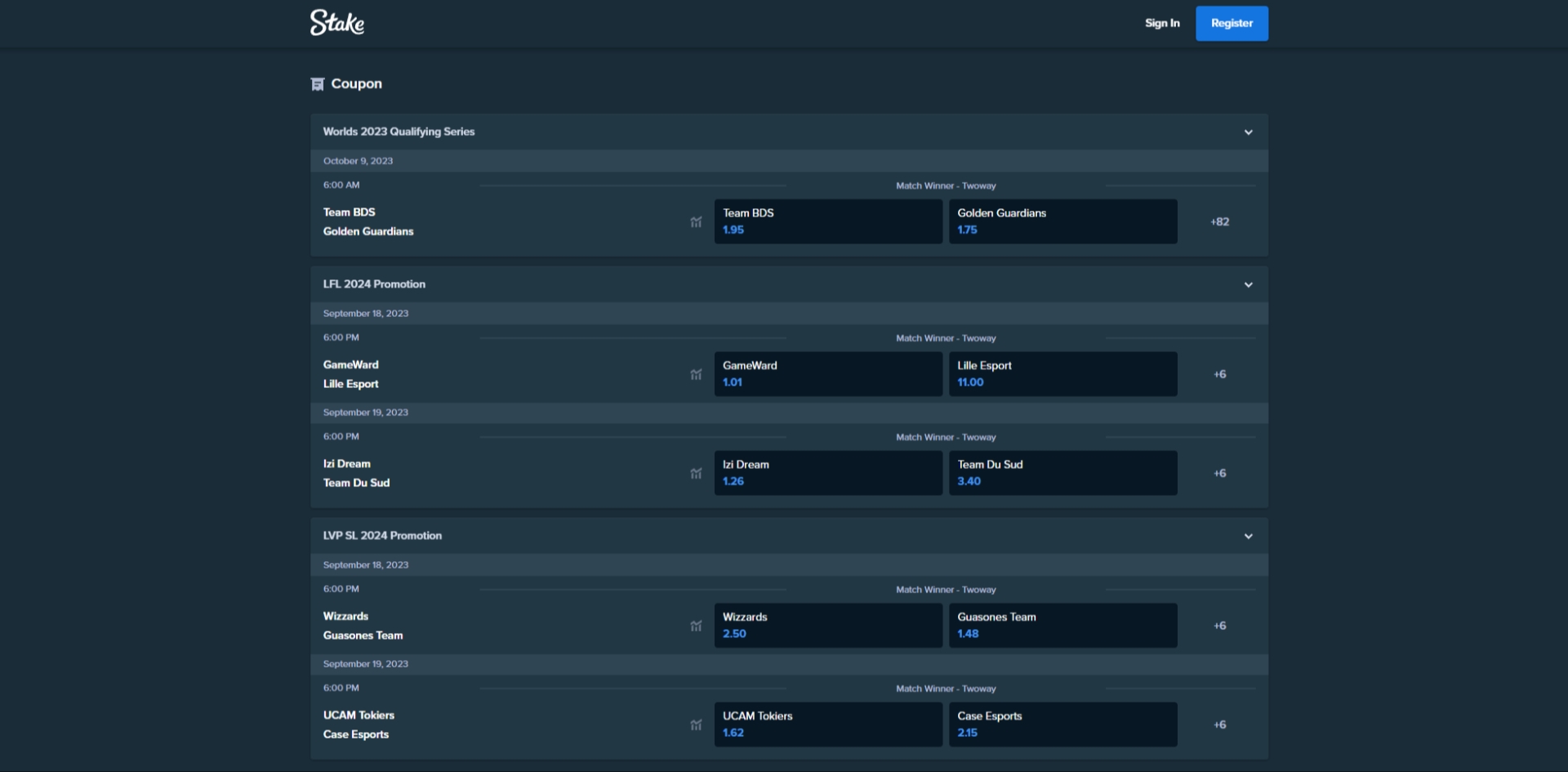The image size is (1568, 772).
Task: Click LFL 2024 Promotion title
Action: tap(374, 284)
